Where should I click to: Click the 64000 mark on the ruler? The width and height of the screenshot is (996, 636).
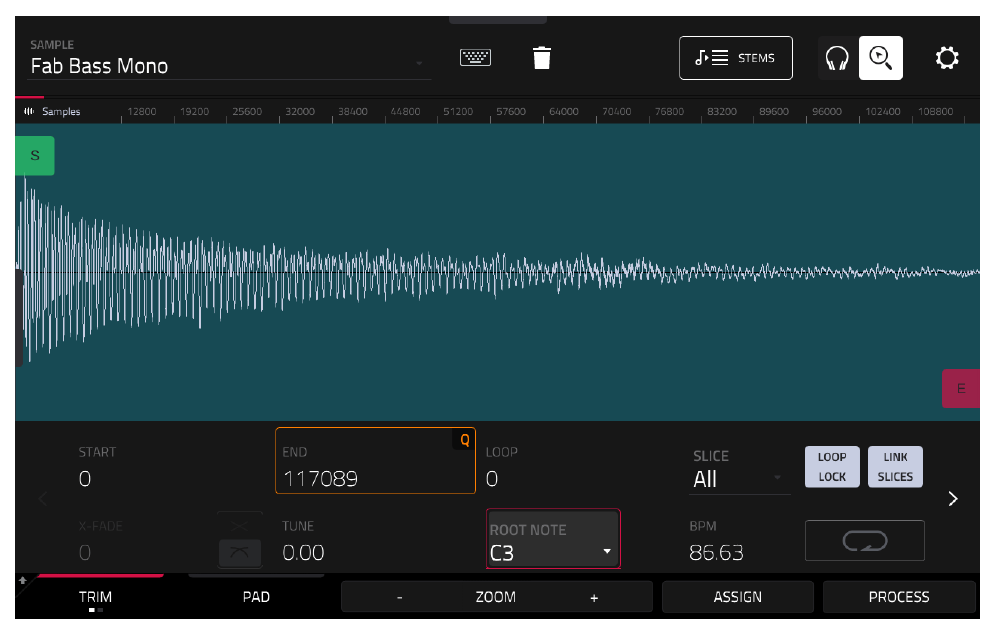click(x=563, y=111)
